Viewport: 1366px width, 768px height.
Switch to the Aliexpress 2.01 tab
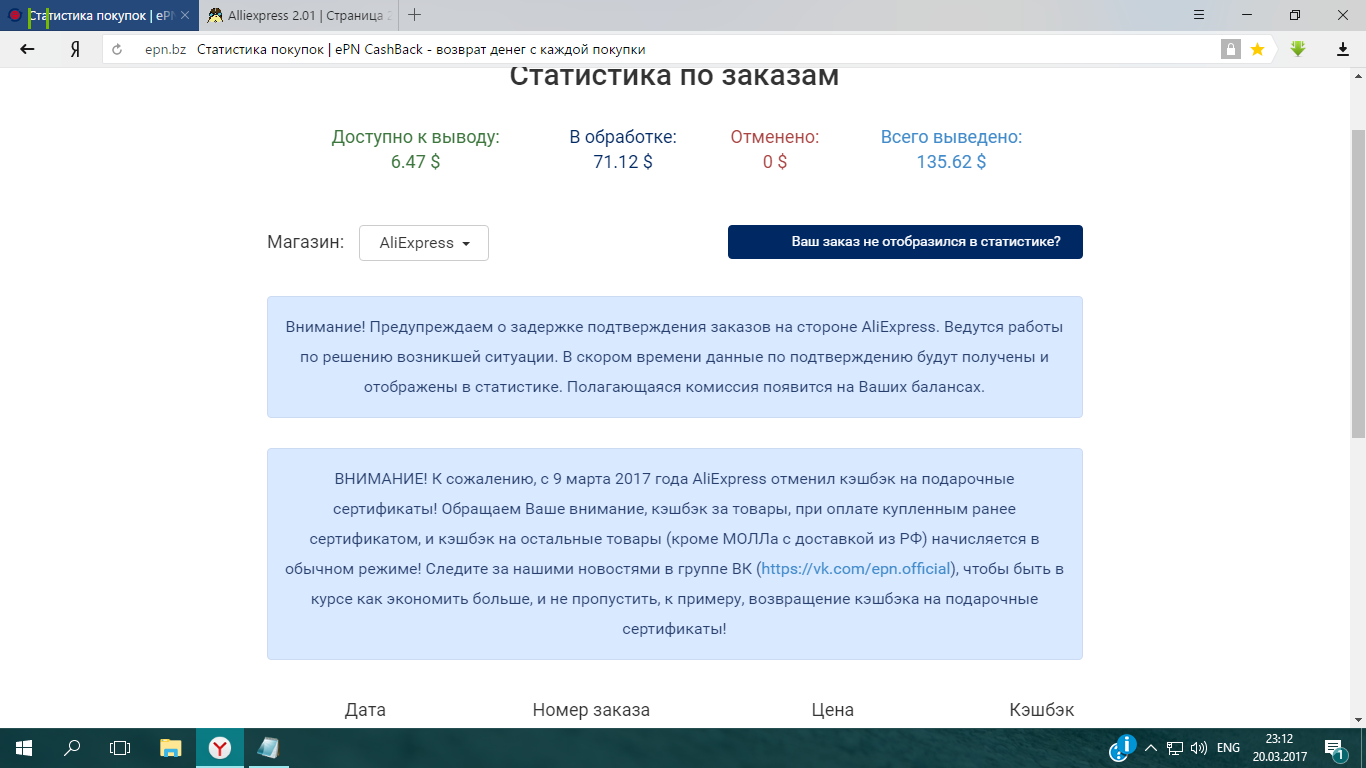coord(300,15)
